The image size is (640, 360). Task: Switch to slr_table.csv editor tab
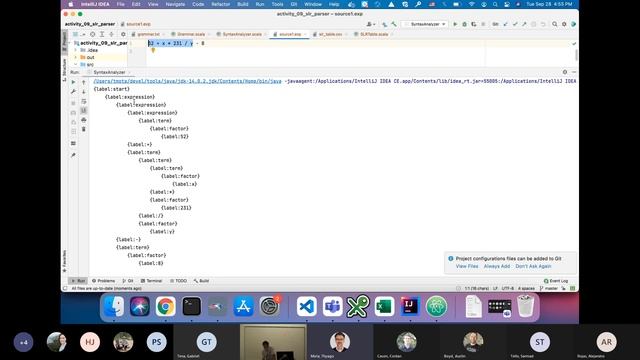point(329,34)
